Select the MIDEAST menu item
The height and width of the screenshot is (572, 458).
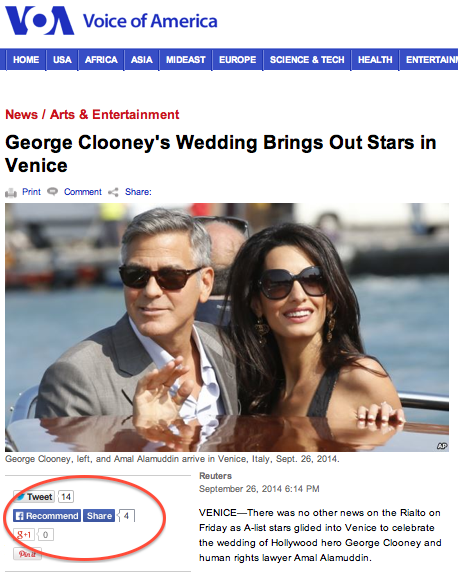coord(185,59)
